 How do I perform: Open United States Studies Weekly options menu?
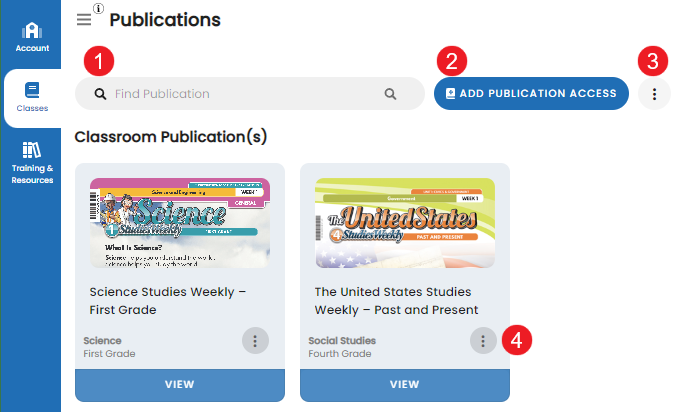click(x=483, y=341)
